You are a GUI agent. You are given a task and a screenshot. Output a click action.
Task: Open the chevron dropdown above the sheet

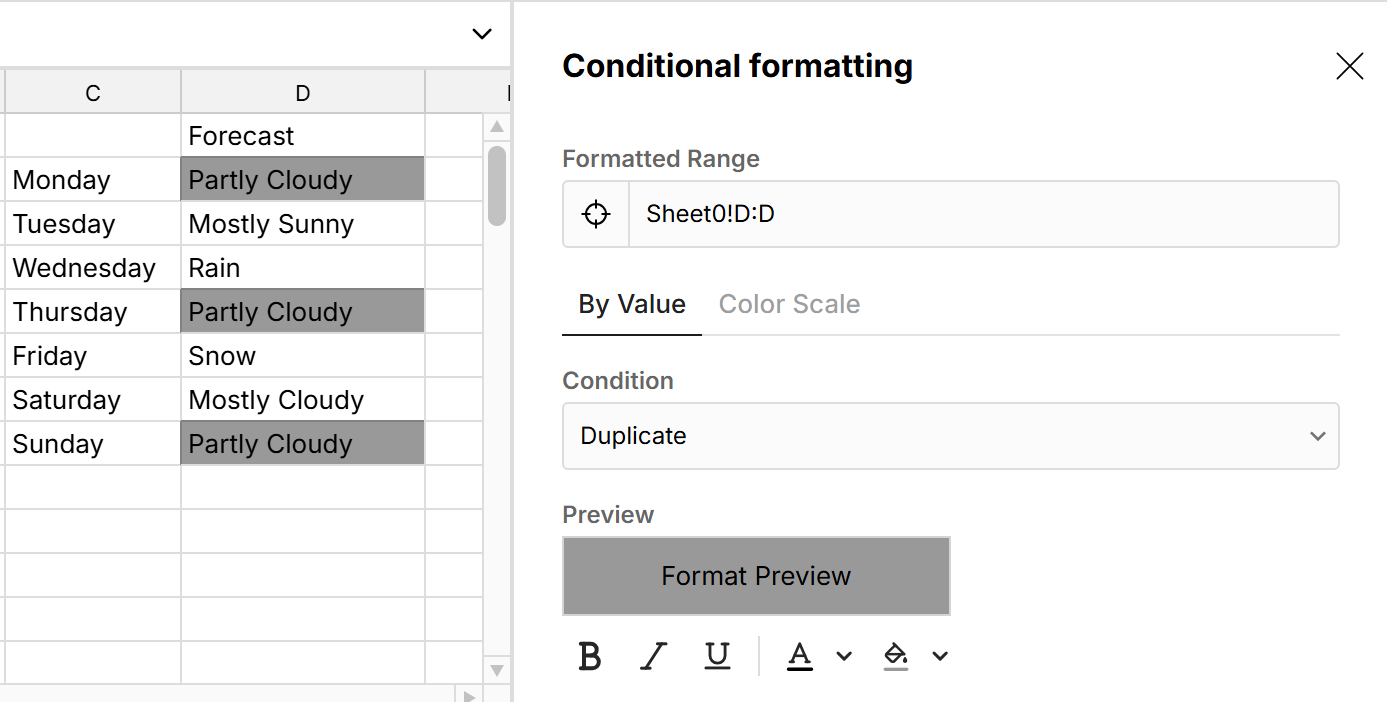coord(481,33)
